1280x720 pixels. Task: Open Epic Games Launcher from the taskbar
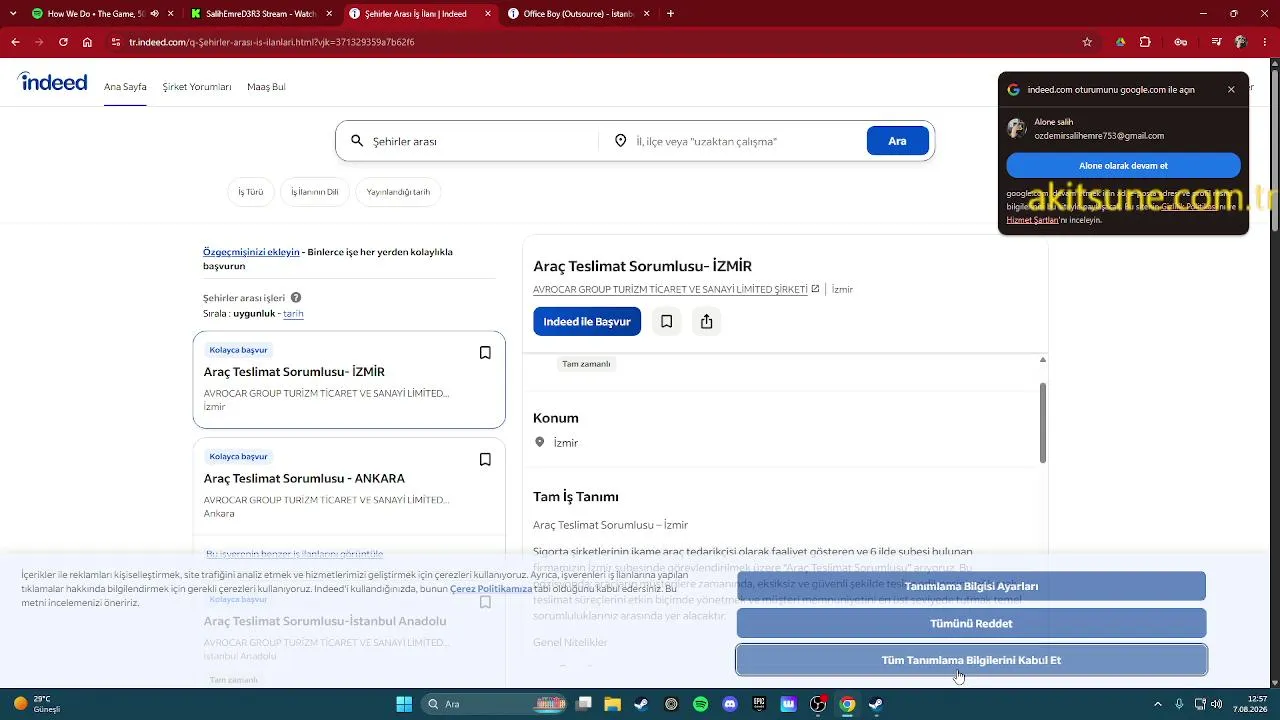click(759, 704)
